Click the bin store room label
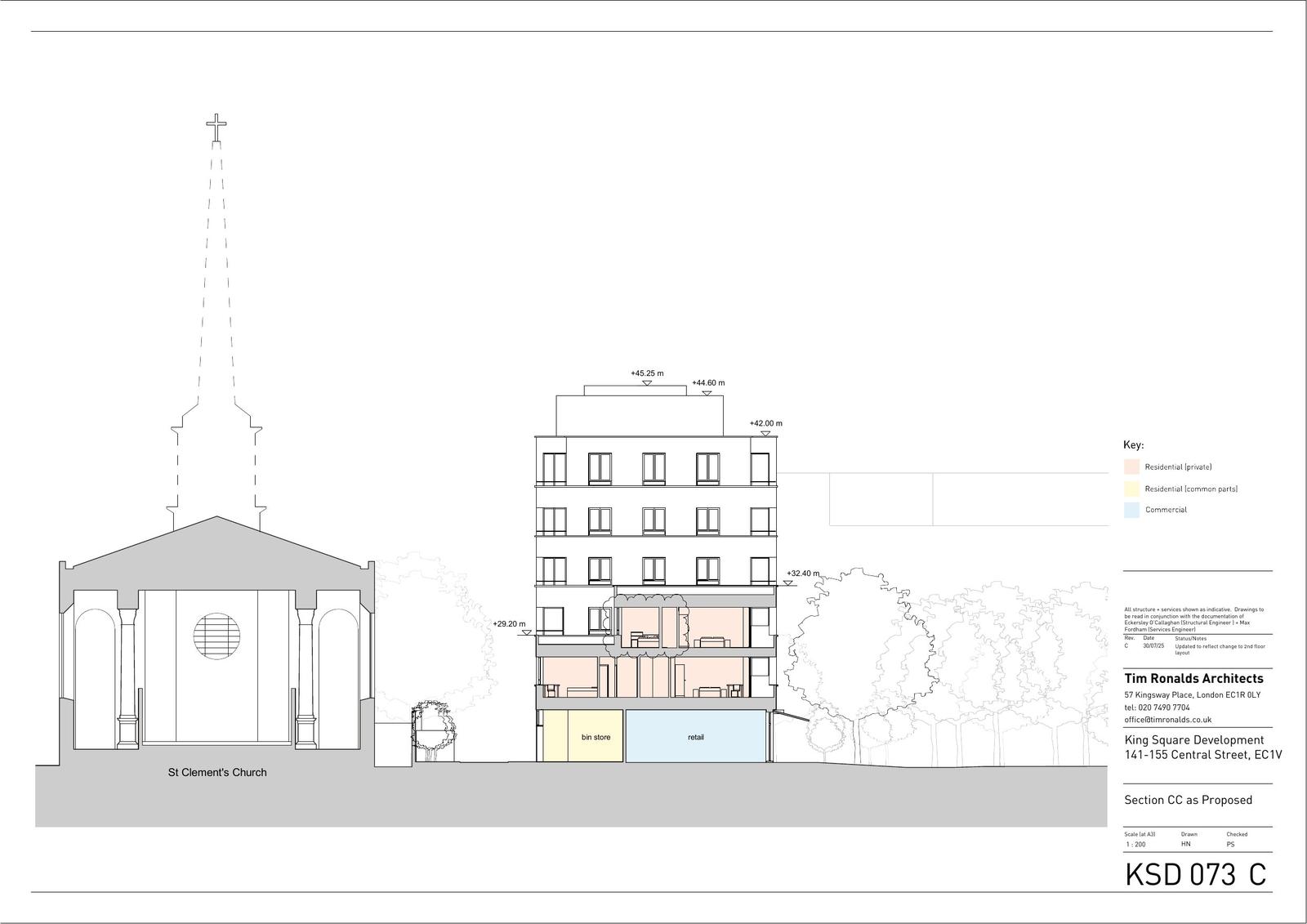This screenshot has width=1307, height=924. [596, 737]
